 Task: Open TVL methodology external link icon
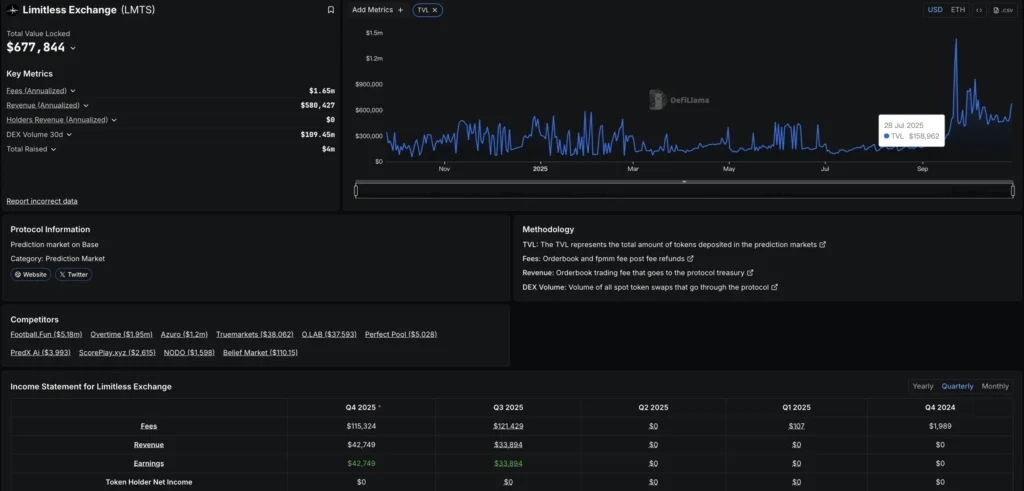tap(823, 244)
